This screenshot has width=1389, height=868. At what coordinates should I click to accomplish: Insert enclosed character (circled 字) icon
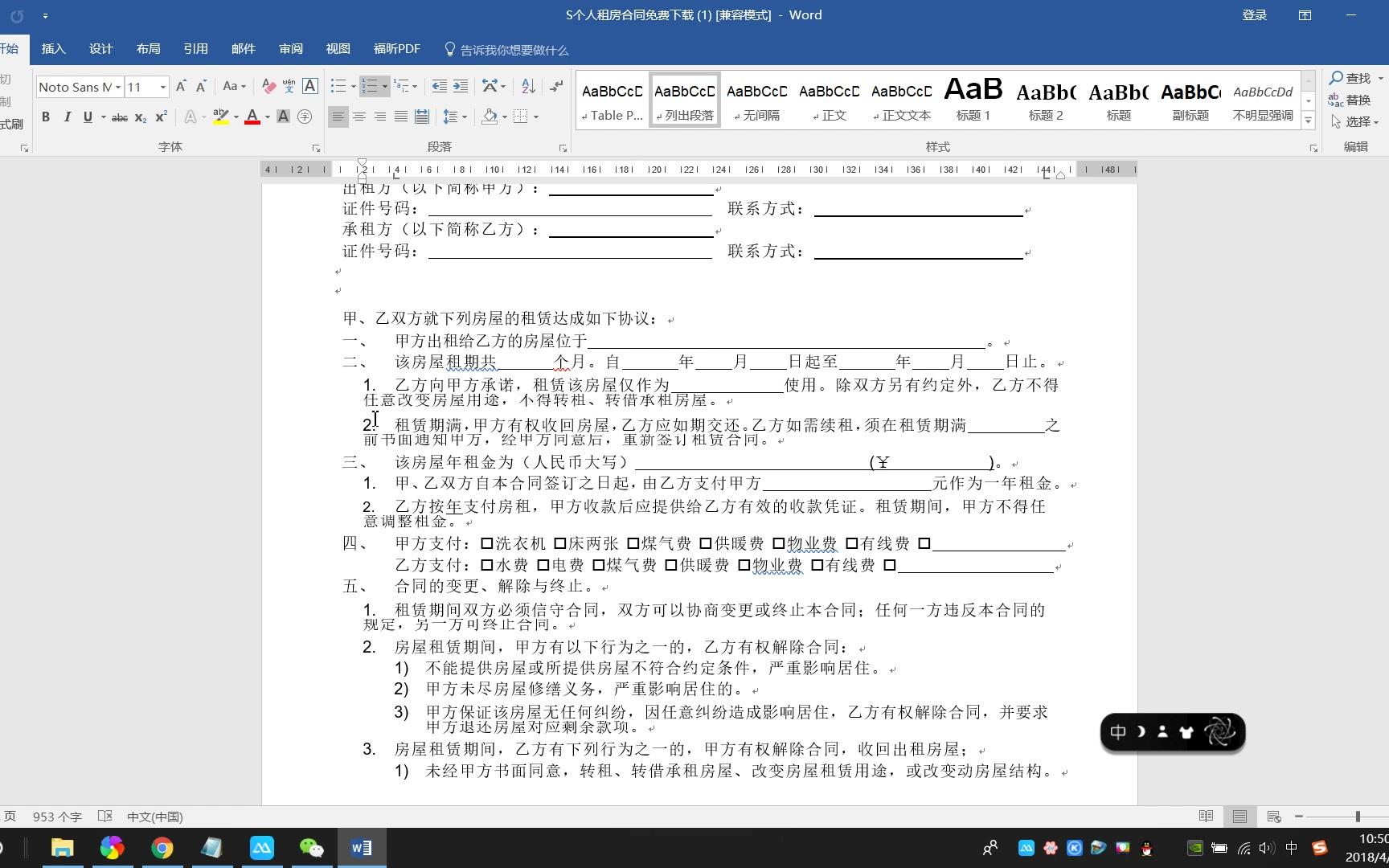click(305, 117)
